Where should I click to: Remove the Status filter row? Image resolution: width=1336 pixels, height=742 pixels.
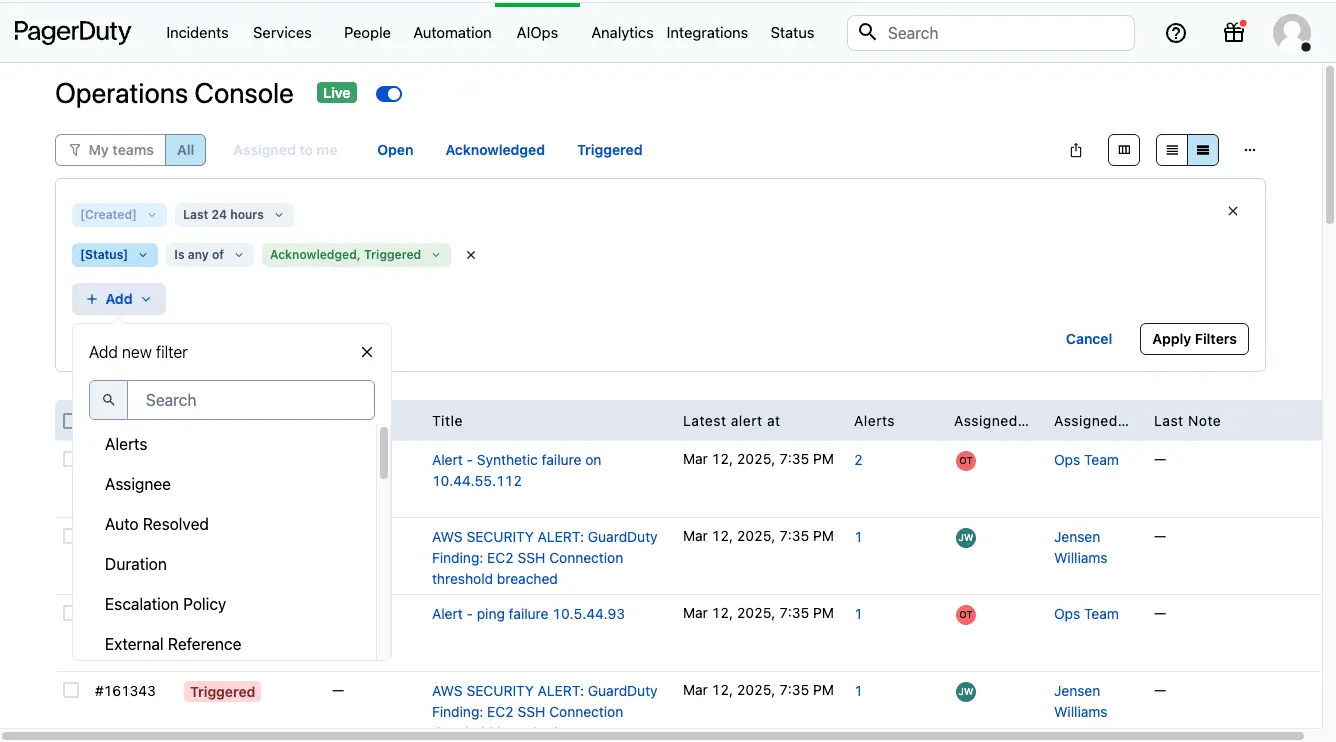[x=471, y=255]
